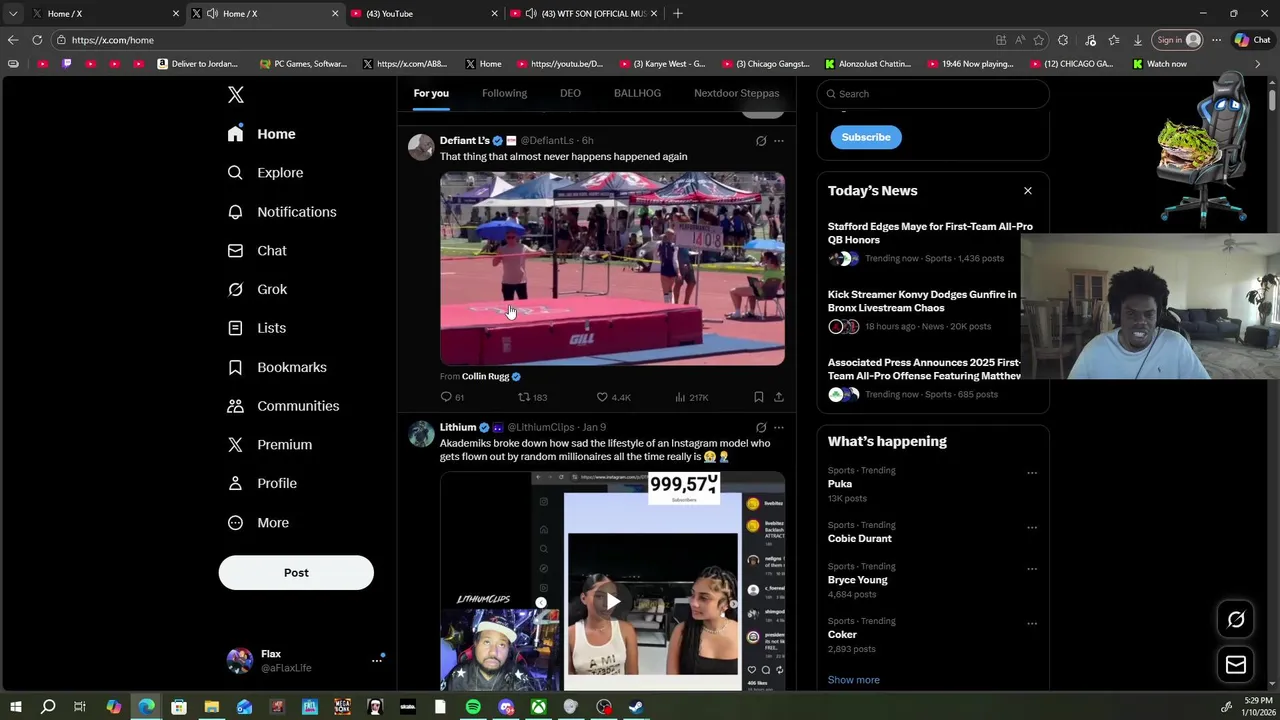The width and height of the screenshot is (1280, 720).
Task: Play the track field video in Defiant L's post
Action: click(612, 269)
